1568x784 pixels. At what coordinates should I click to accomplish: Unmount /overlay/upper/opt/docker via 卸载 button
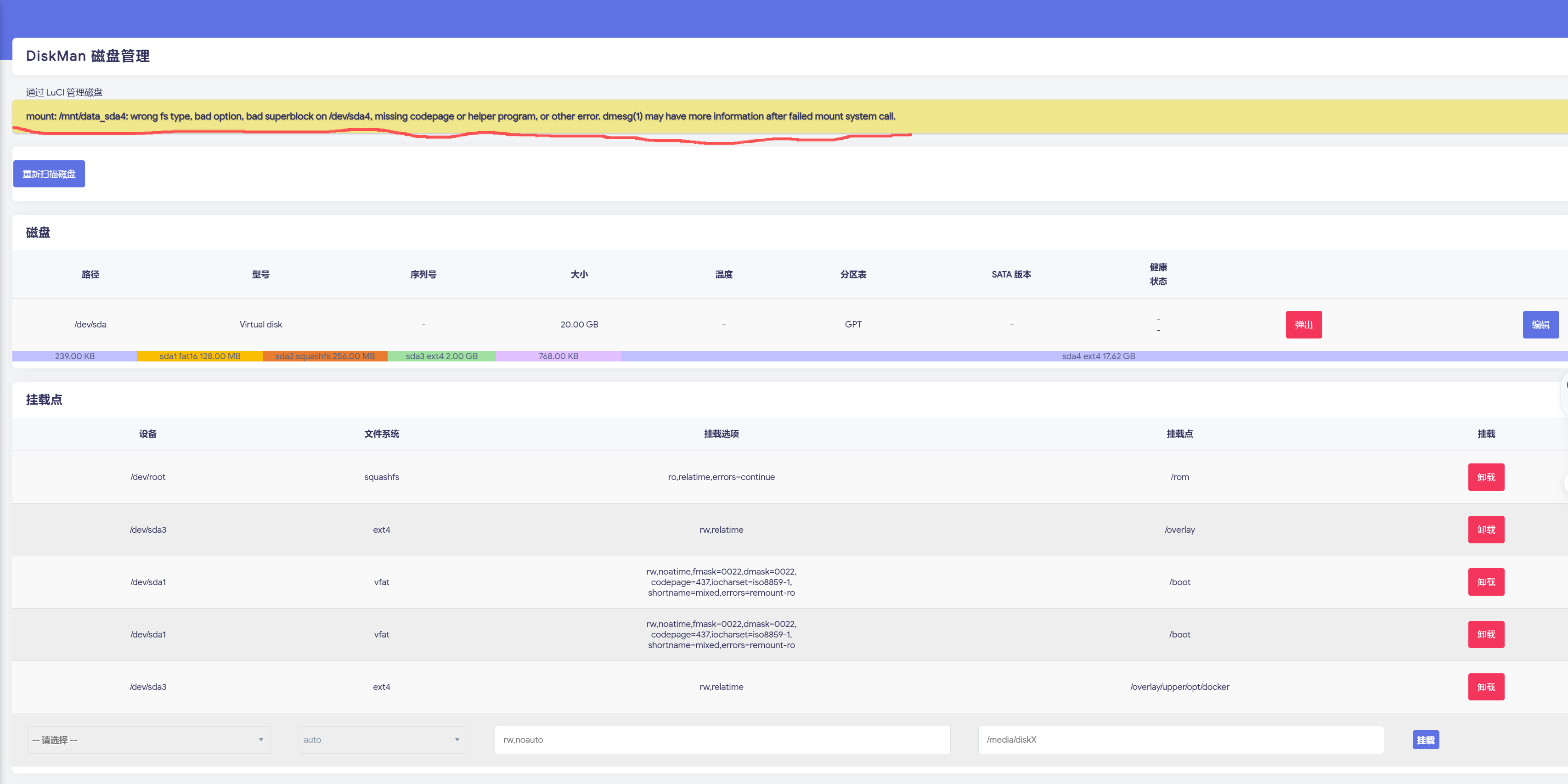tap(1485, 687)
